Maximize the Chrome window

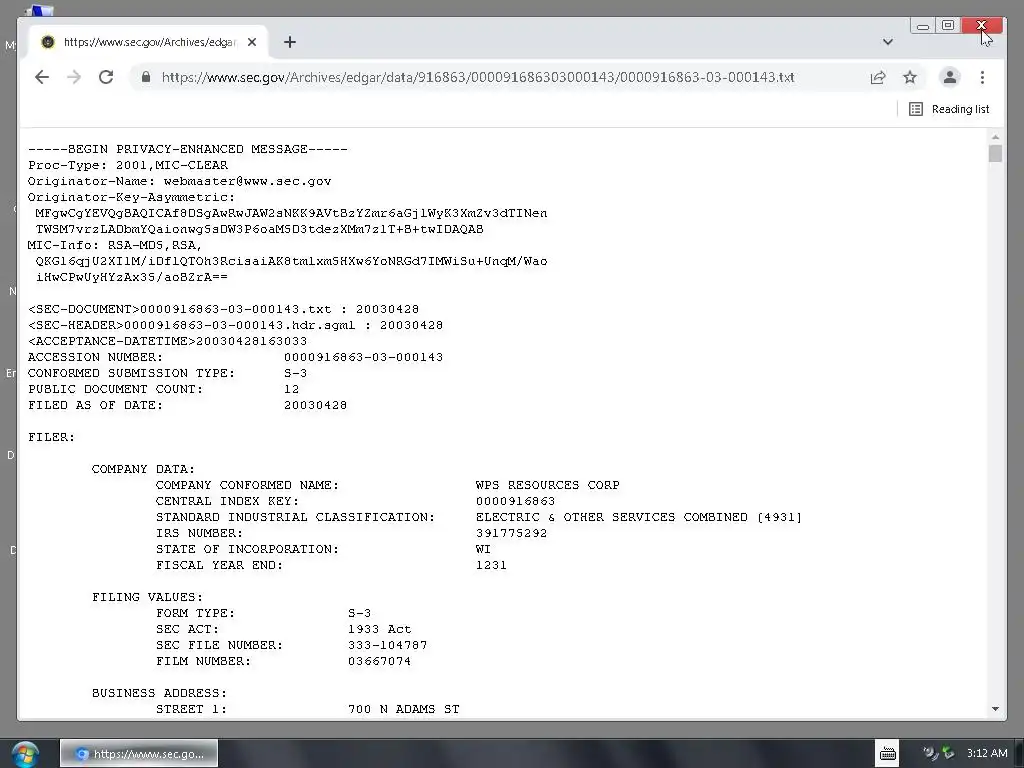[x=948, y=25]
